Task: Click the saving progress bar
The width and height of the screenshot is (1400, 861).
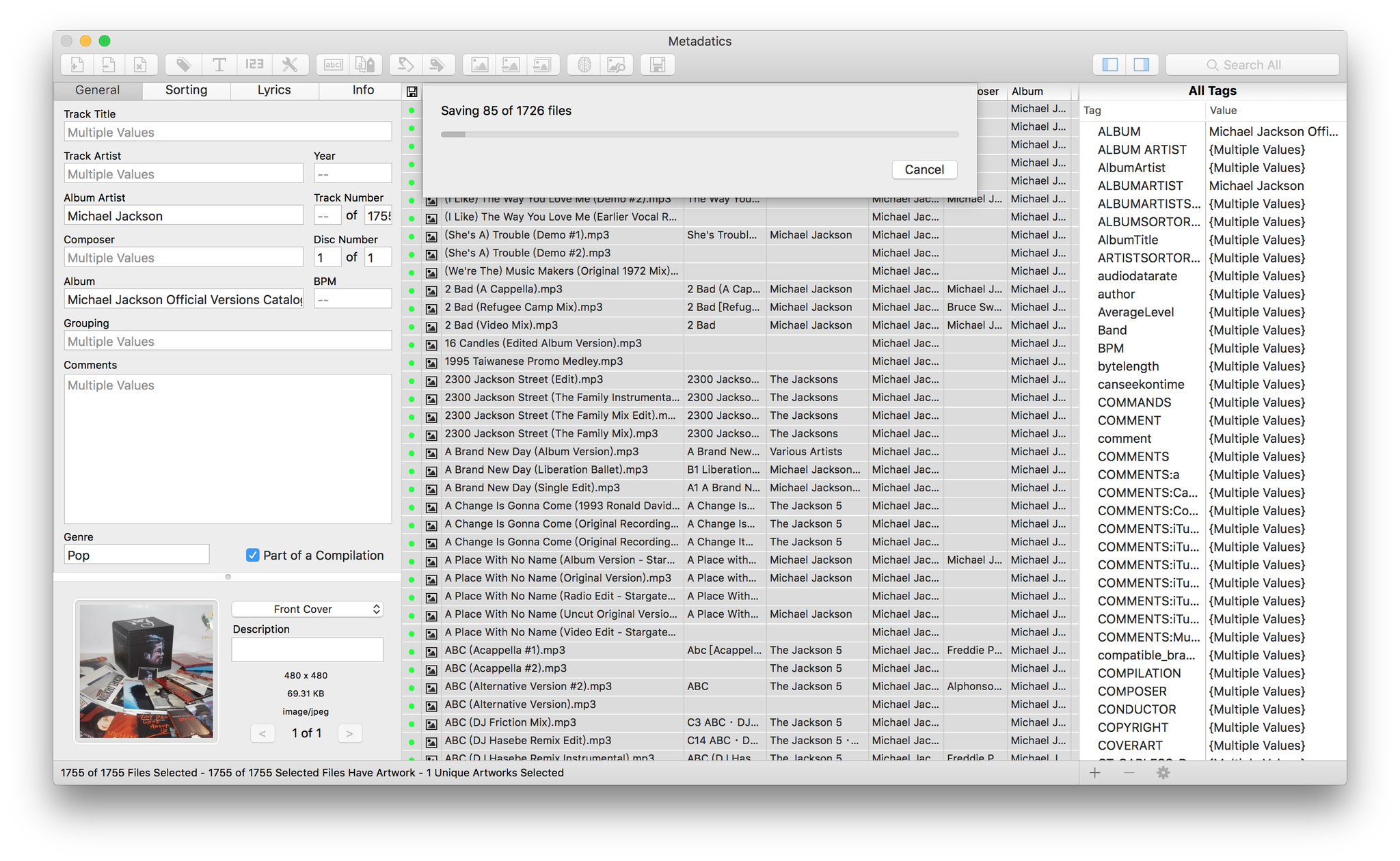Action: coord(699,135)
